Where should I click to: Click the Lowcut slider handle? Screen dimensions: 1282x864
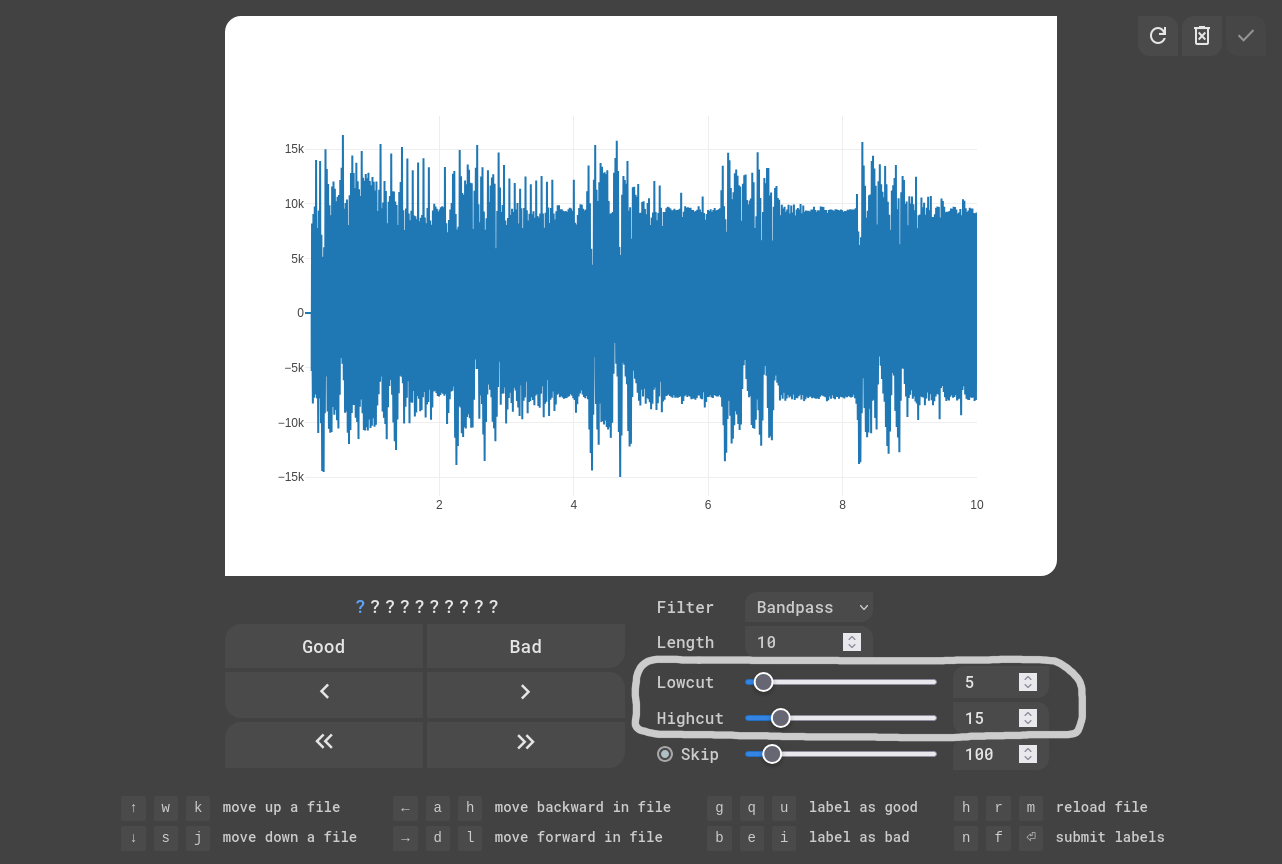[x=763, y=682]
